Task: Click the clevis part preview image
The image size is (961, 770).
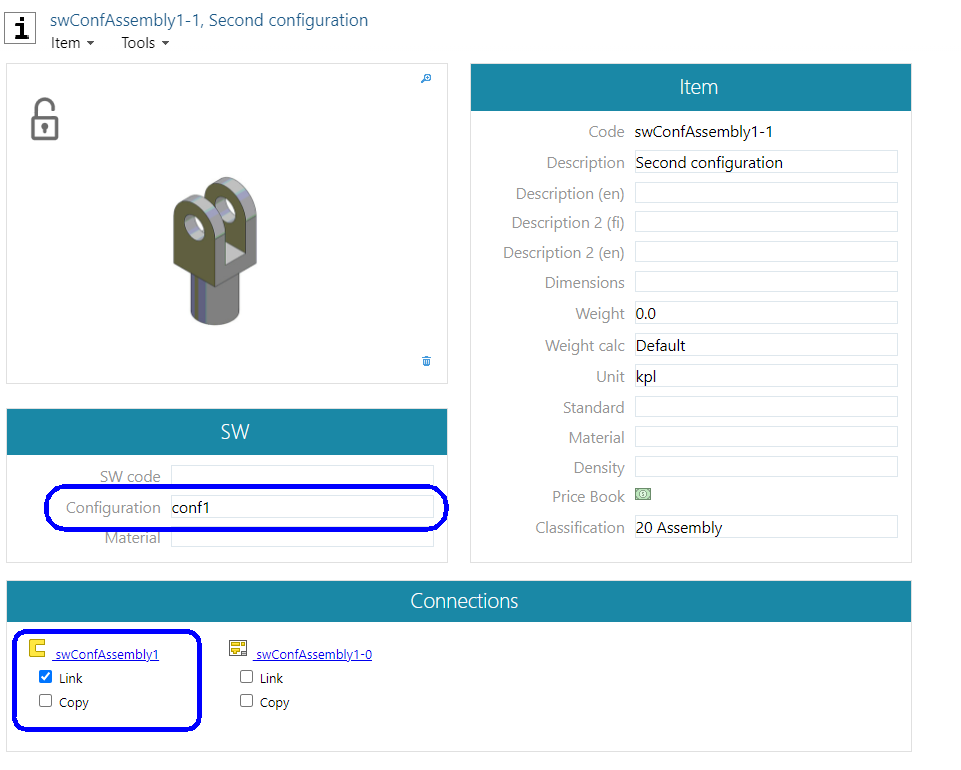Action: (217, 248)
